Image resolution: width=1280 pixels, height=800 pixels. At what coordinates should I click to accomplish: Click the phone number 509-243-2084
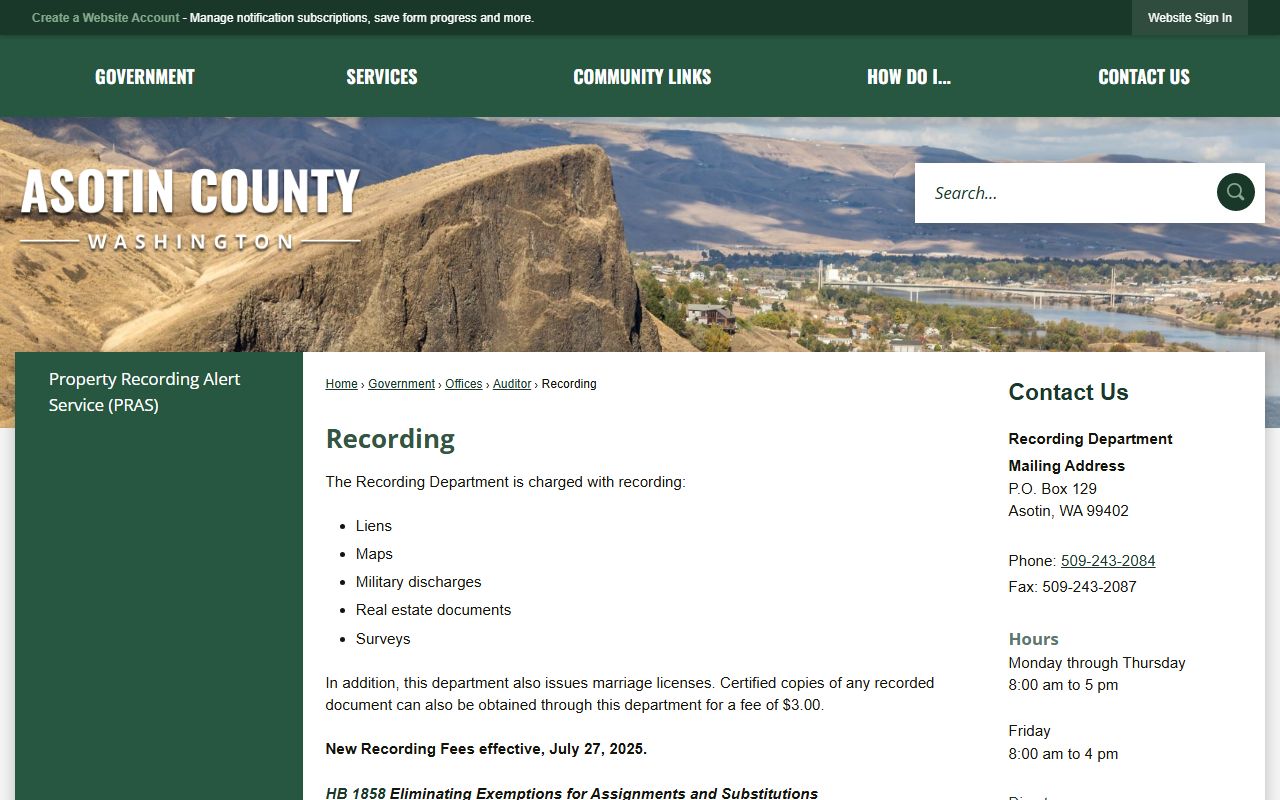(1108, 561)
